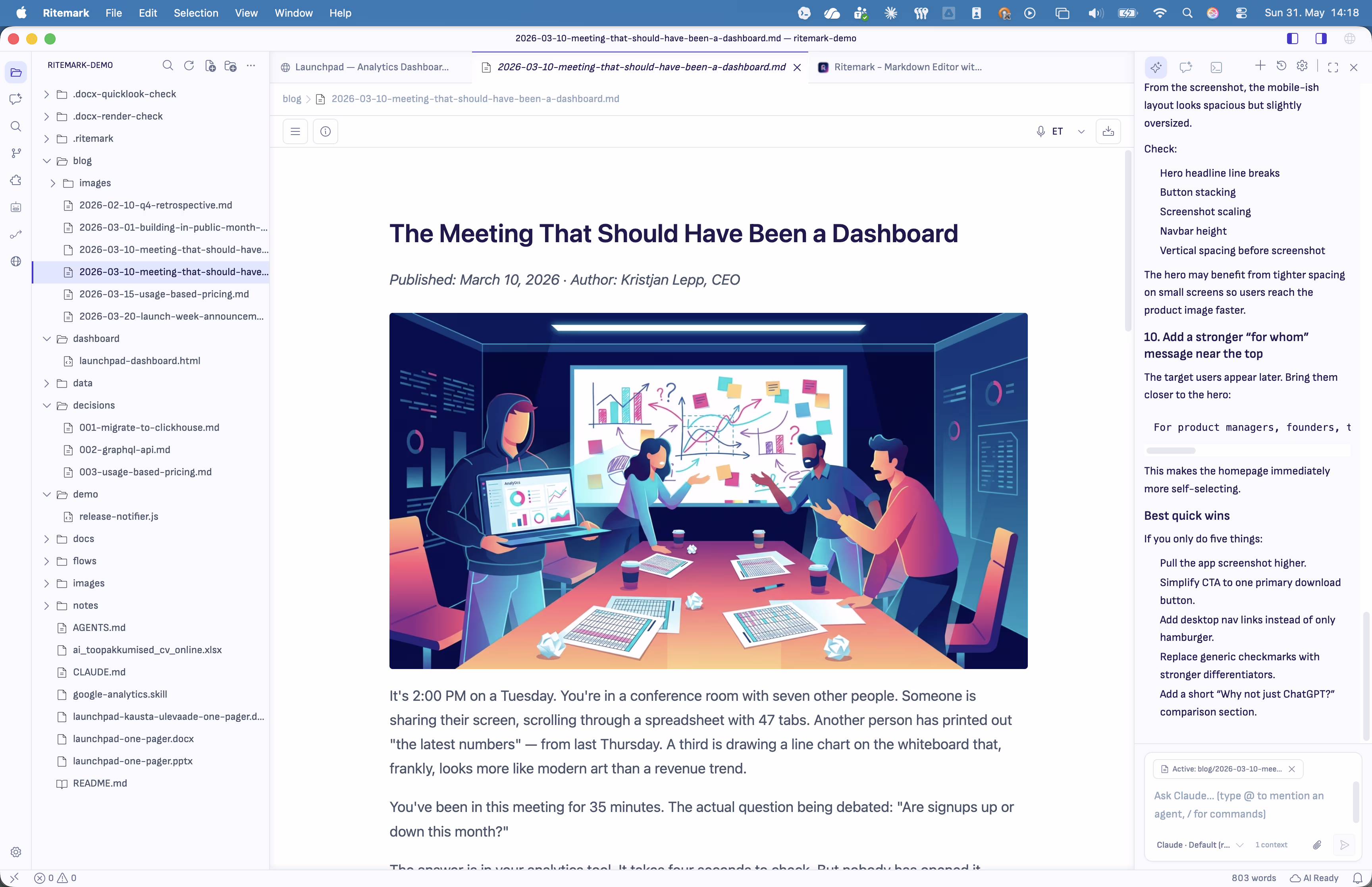Open the robot agents icon in the activity bar
The width and height of the screenshot is (1372, 887).
16,207
